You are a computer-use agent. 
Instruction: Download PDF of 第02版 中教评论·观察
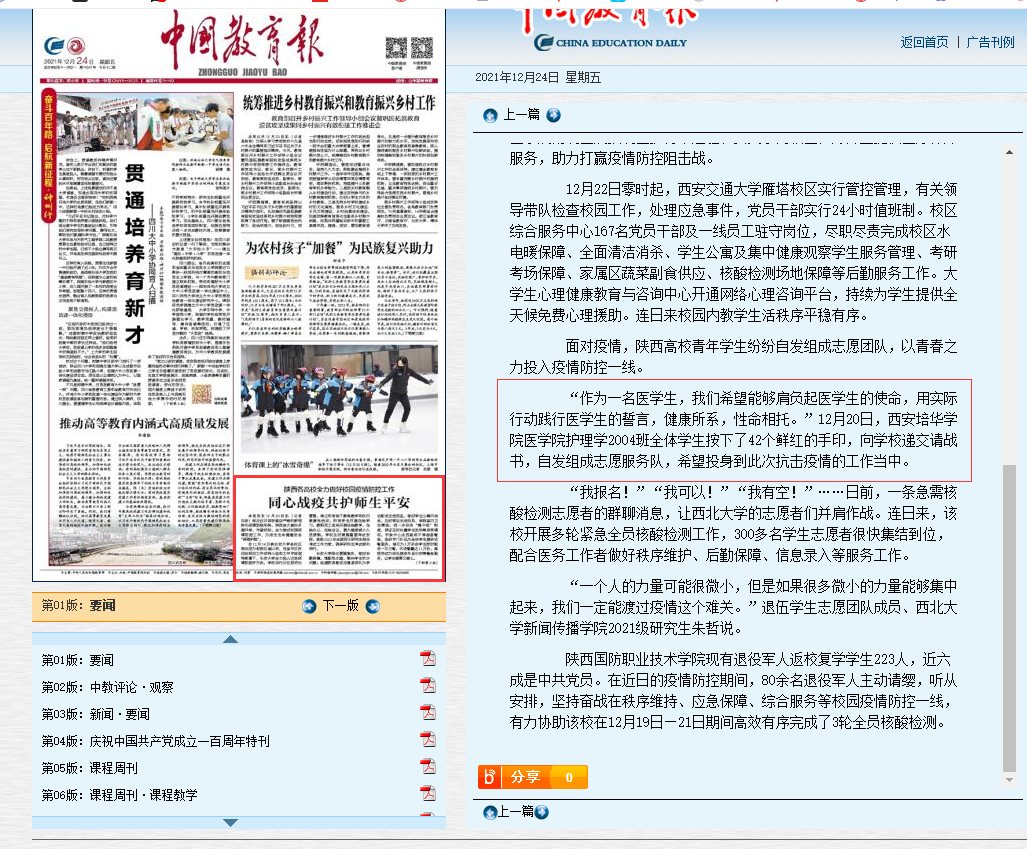click(x=428, y=686)
